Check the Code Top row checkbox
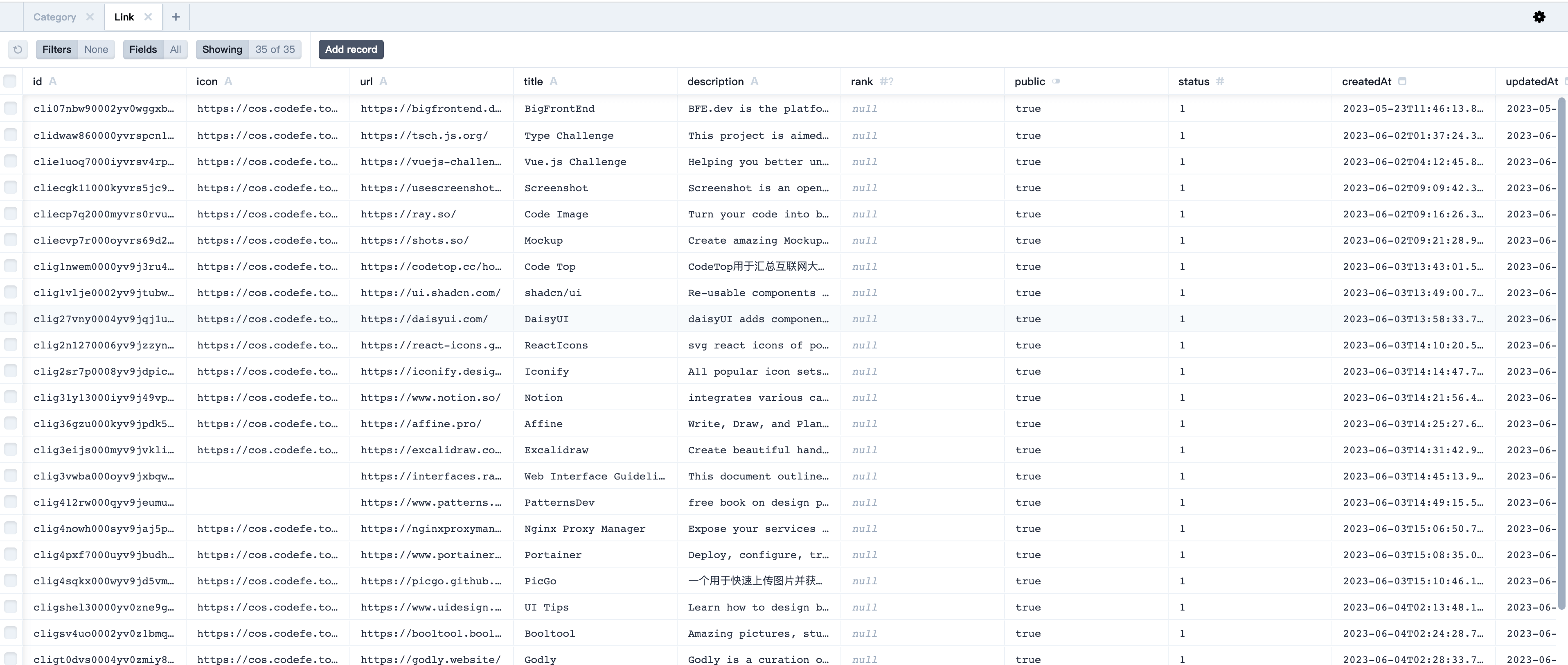The height and width of the screenshot is (665, 1568). click(x=10, y=265)
